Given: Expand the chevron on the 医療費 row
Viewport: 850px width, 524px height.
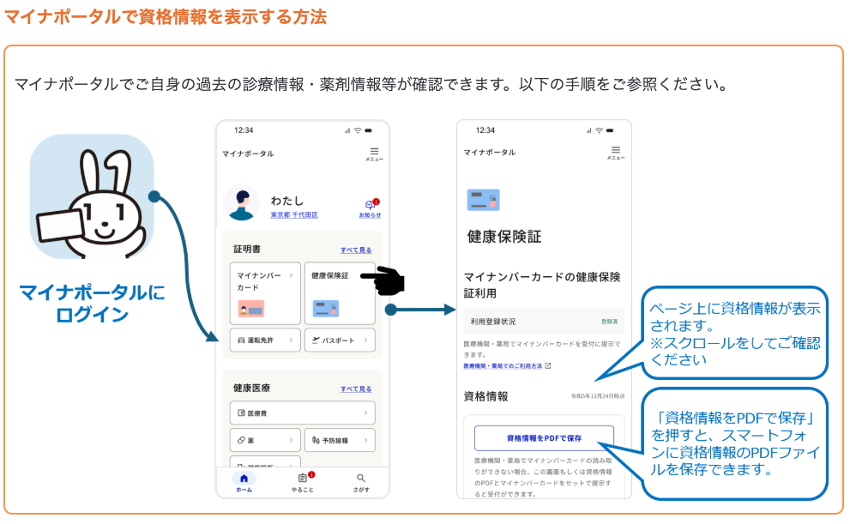Looking at the screenshot, I should point(366,413).
